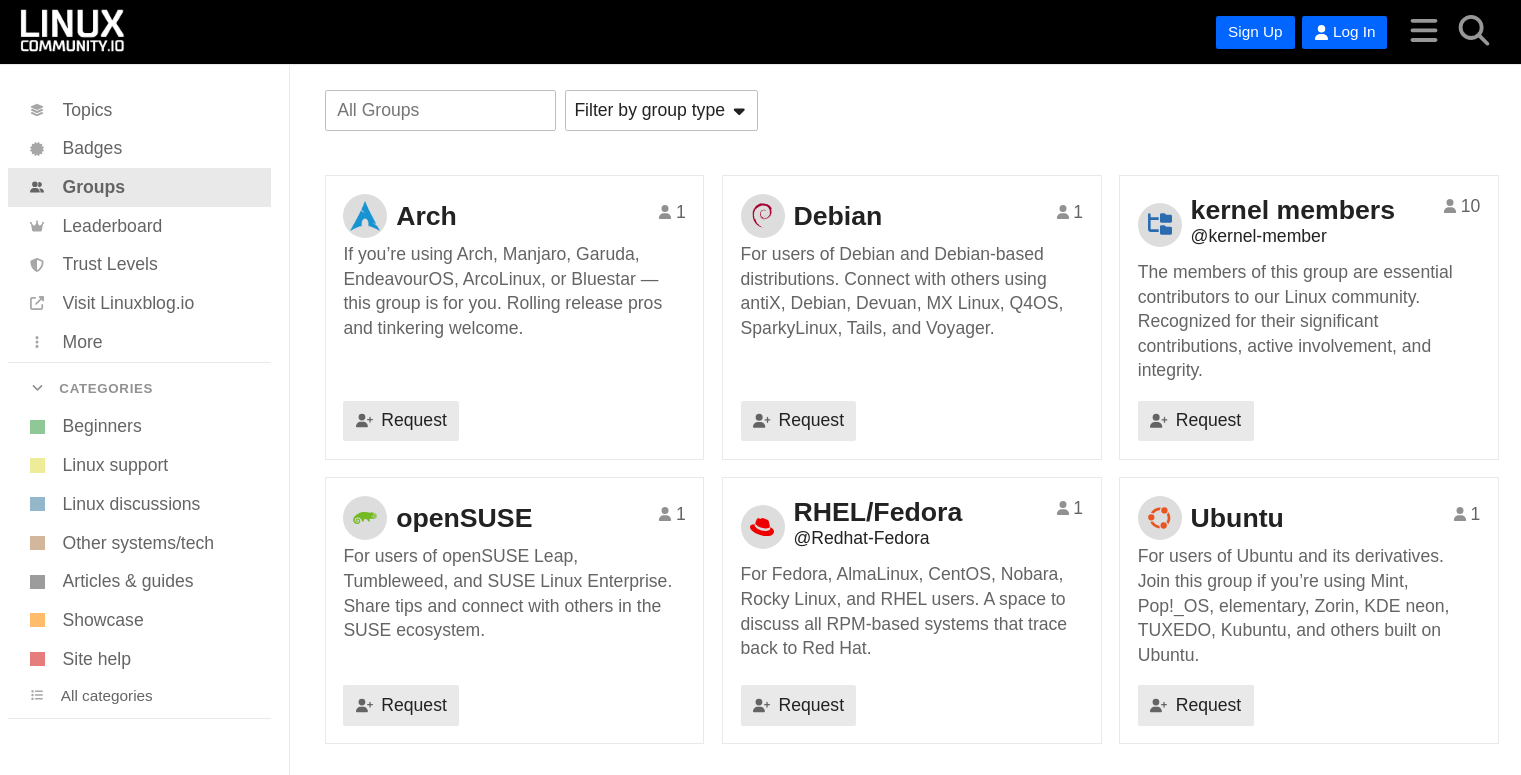Image resolution: width=1521 pixels, height=775 pixels.
Task: Click the Badges certificate icon
Action: 37,149
